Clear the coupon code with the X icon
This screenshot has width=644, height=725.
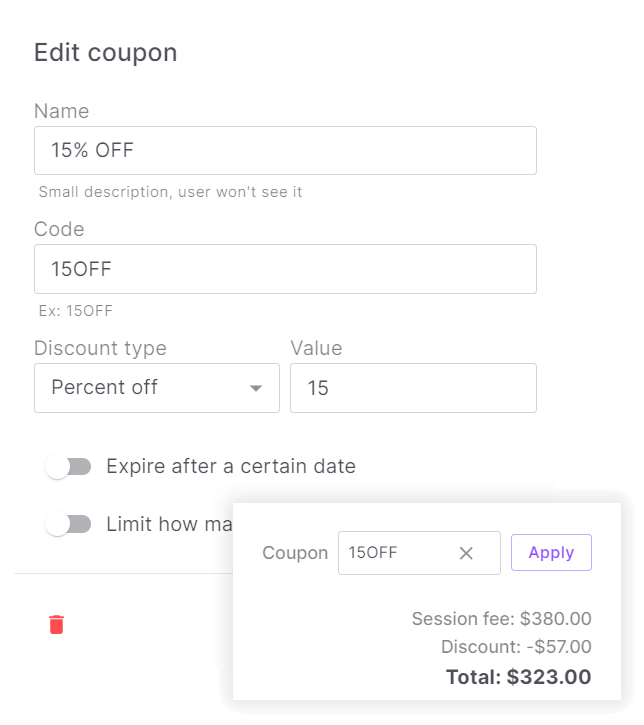(466, 553)
